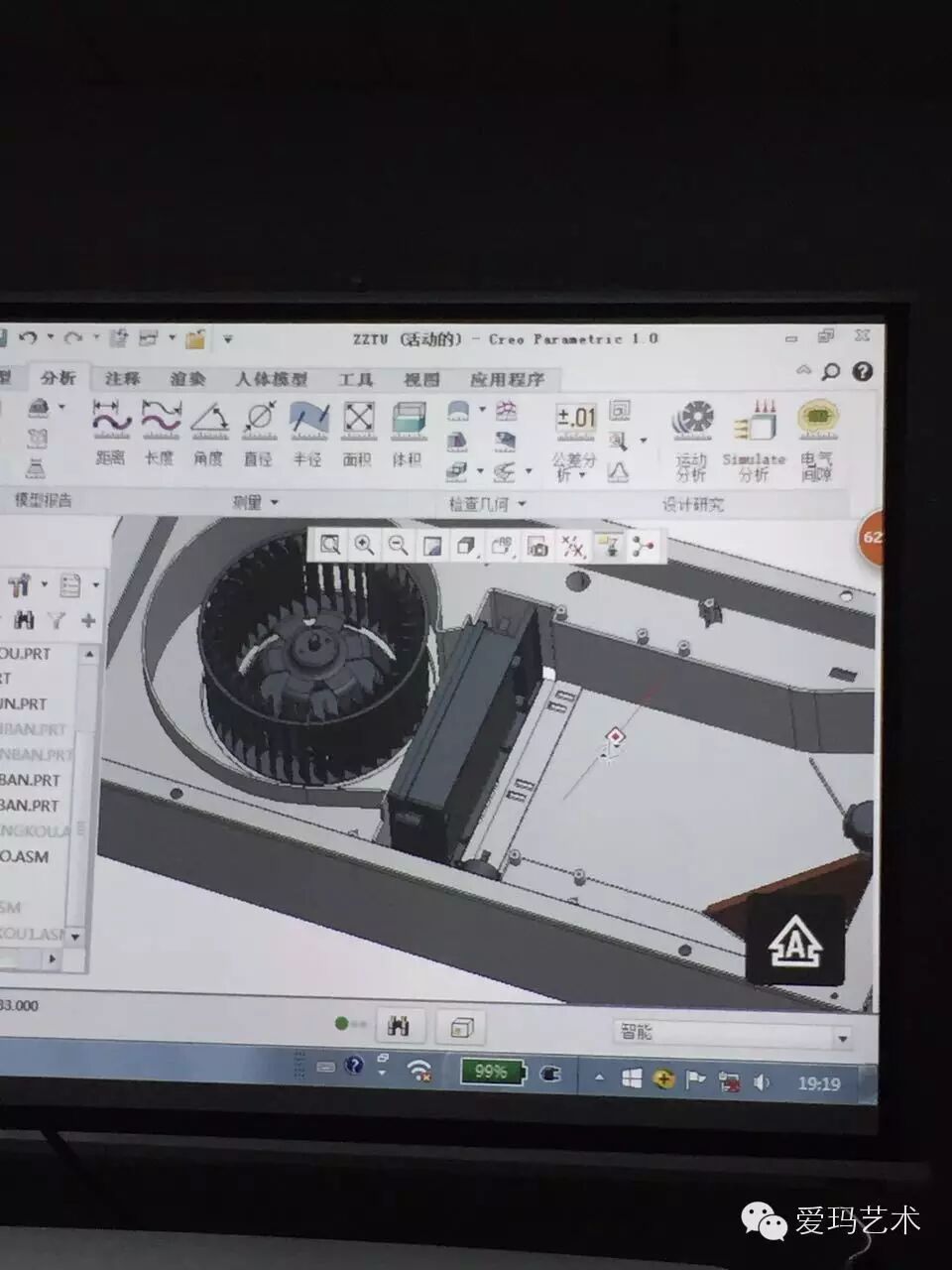Click the model tree plus add icon

[x=88, y=621]
